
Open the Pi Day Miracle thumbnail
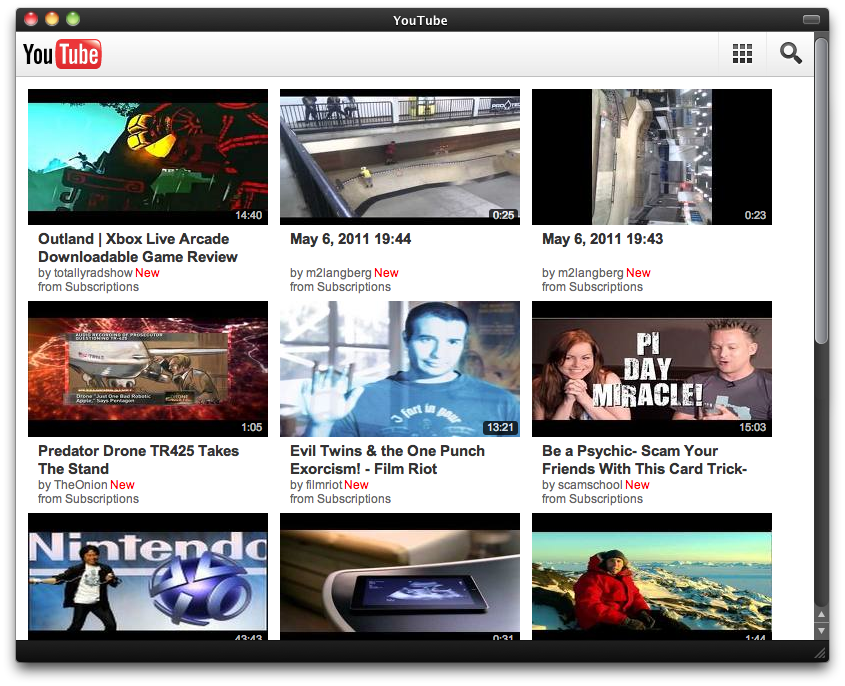[652, 369]
